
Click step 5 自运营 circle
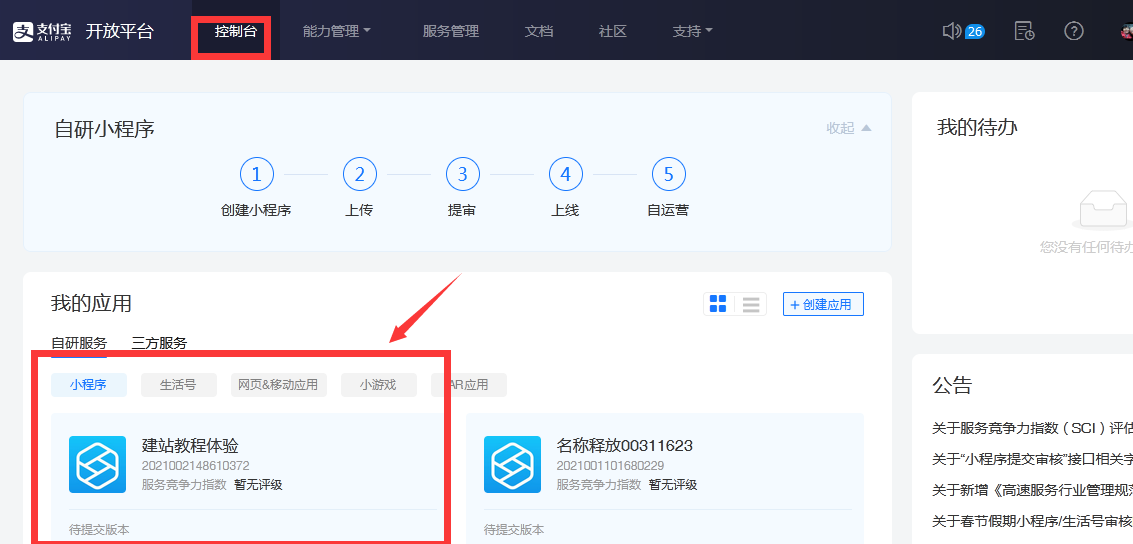coord(668,175)
